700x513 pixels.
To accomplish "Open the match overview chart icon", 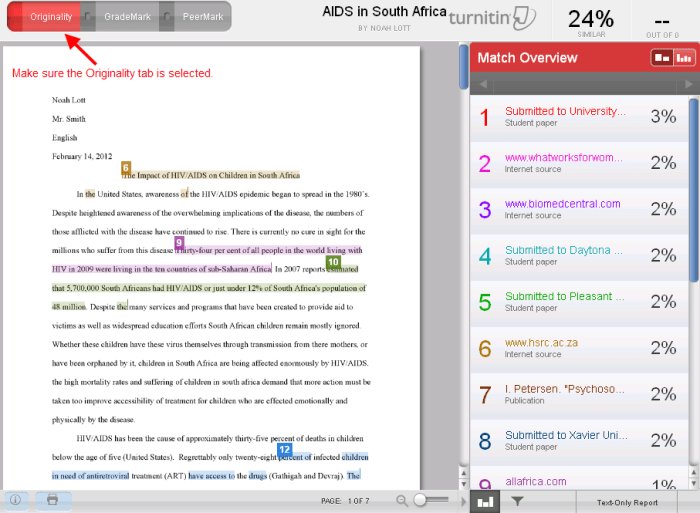I will coord(485,502).
